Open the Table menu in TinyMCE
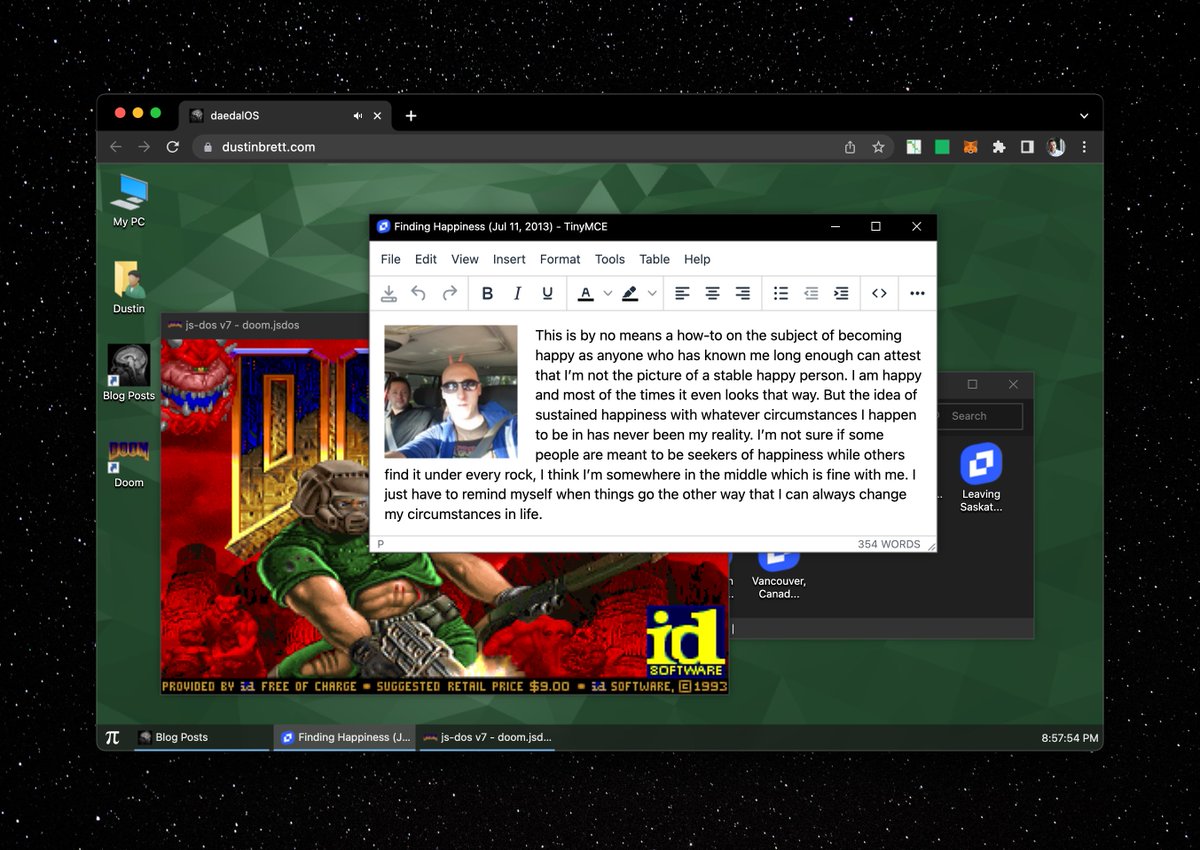The height and width of the screenshot is (850, 1200). (655, 259)
